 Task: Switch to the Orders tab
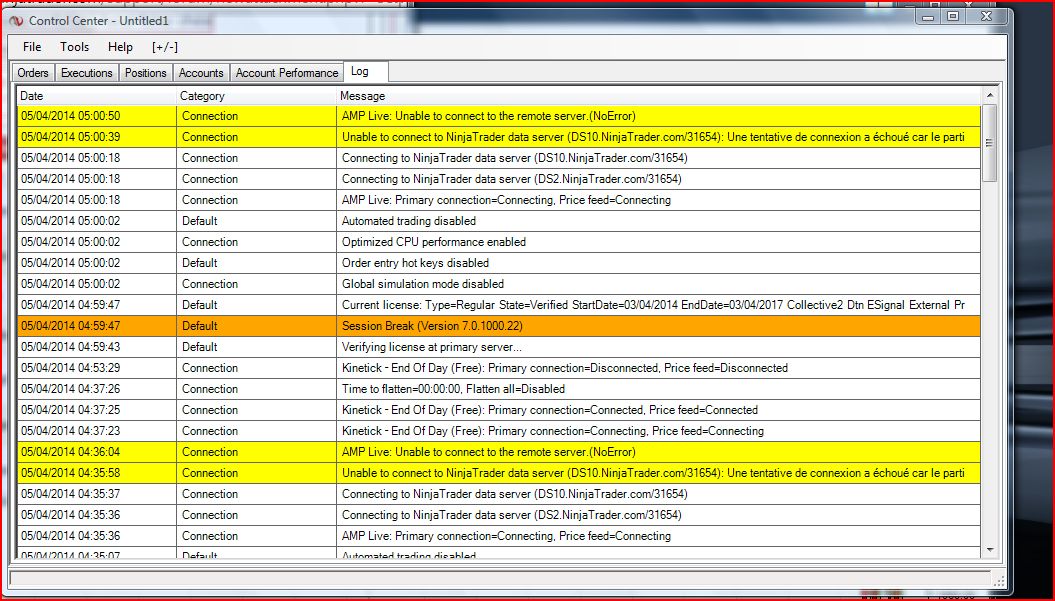[x=33, y=73]
